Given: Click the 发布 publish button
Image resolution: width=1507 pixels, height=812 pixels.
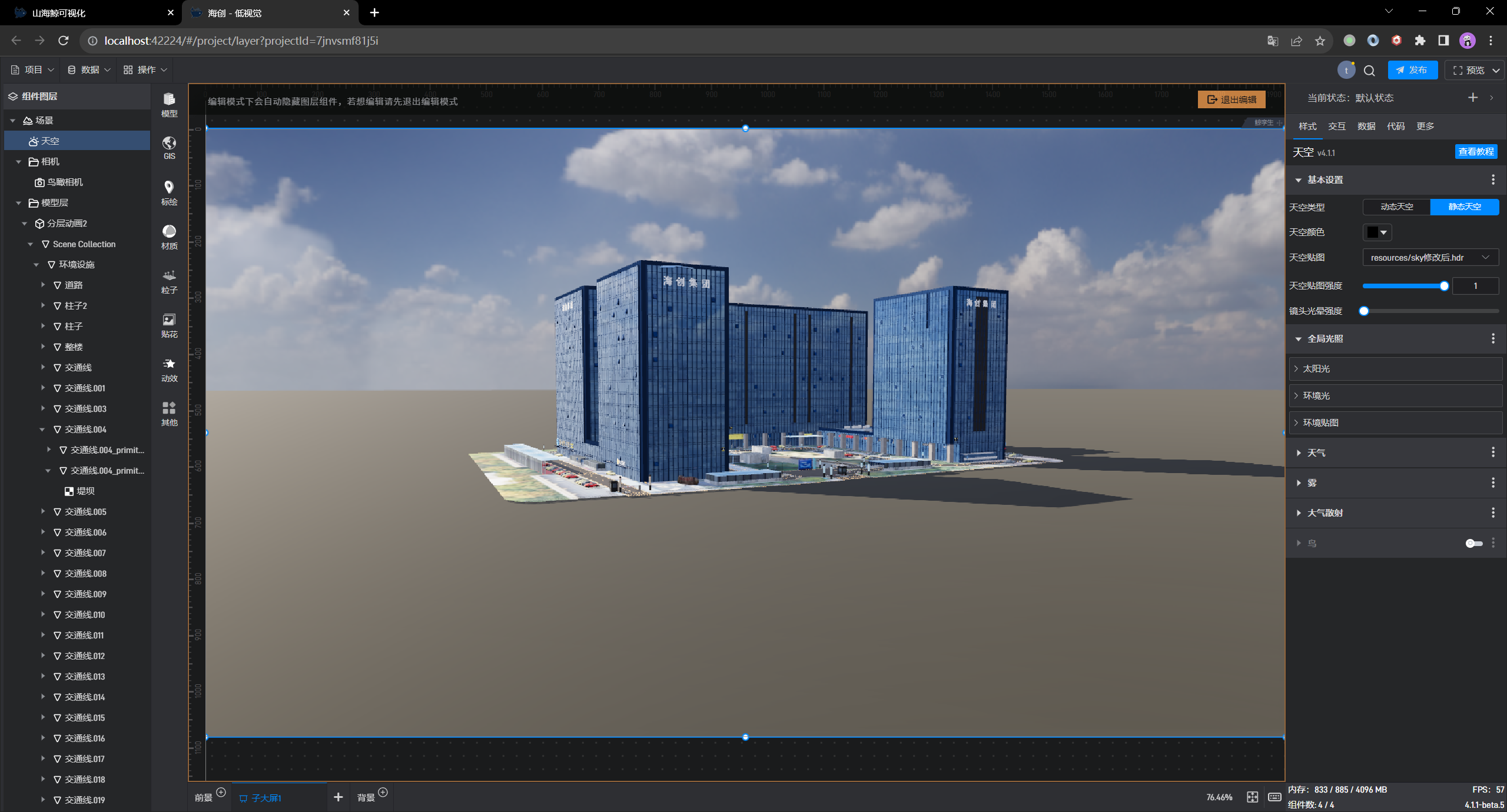Looking at the screenshot, I should [1412, 70].
